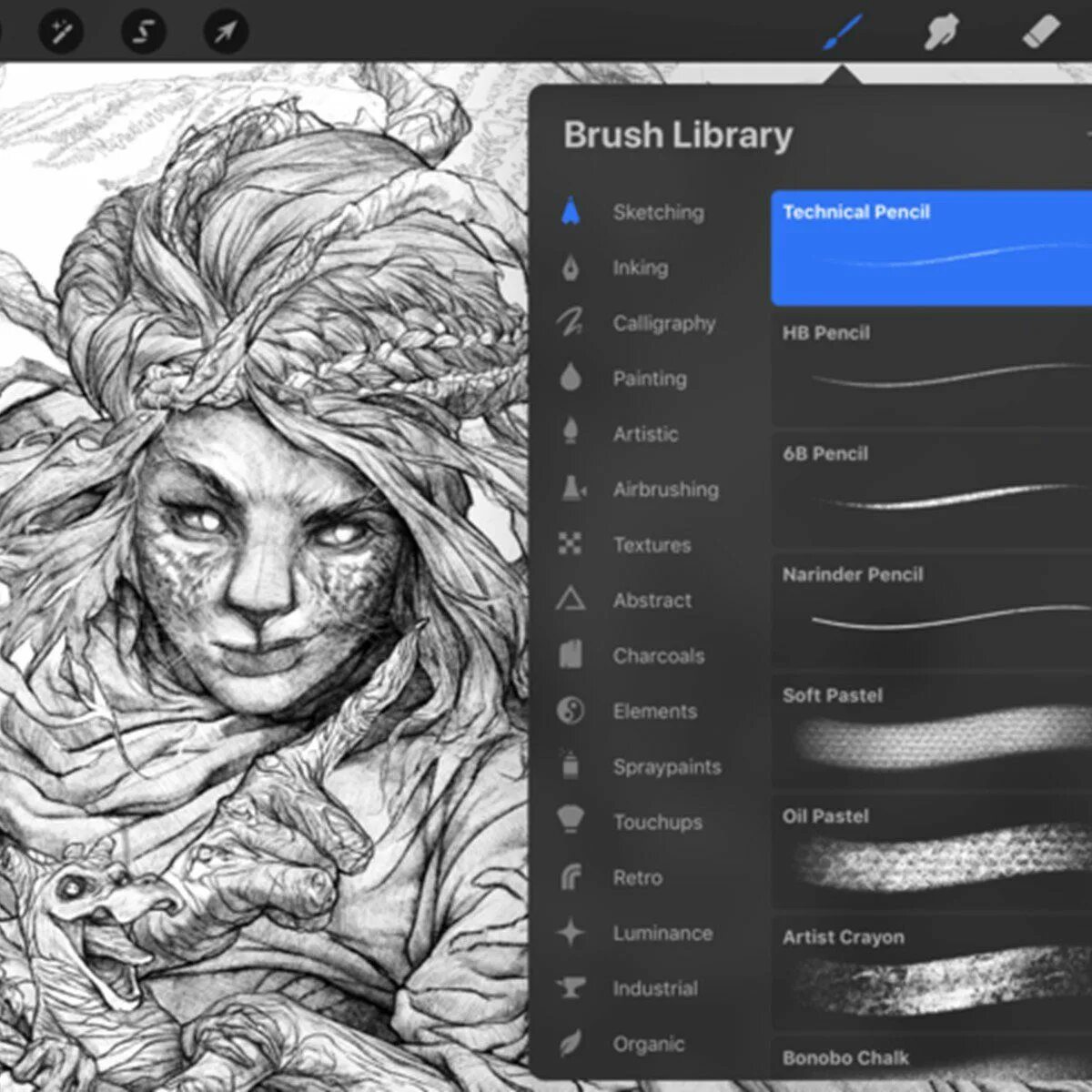
Task: Open the Painting brush set
Action: (649, 379)
